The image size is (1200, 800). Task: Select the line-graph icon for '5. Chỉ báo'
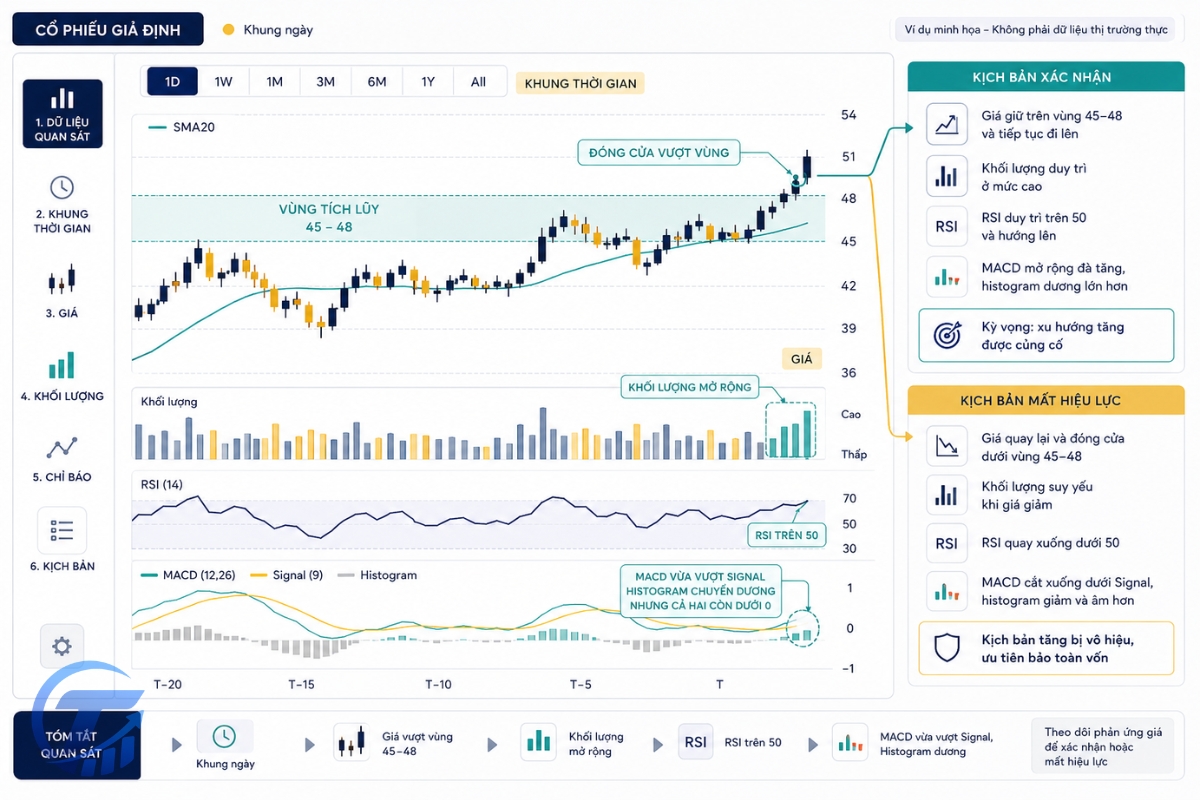click(62, 448)
